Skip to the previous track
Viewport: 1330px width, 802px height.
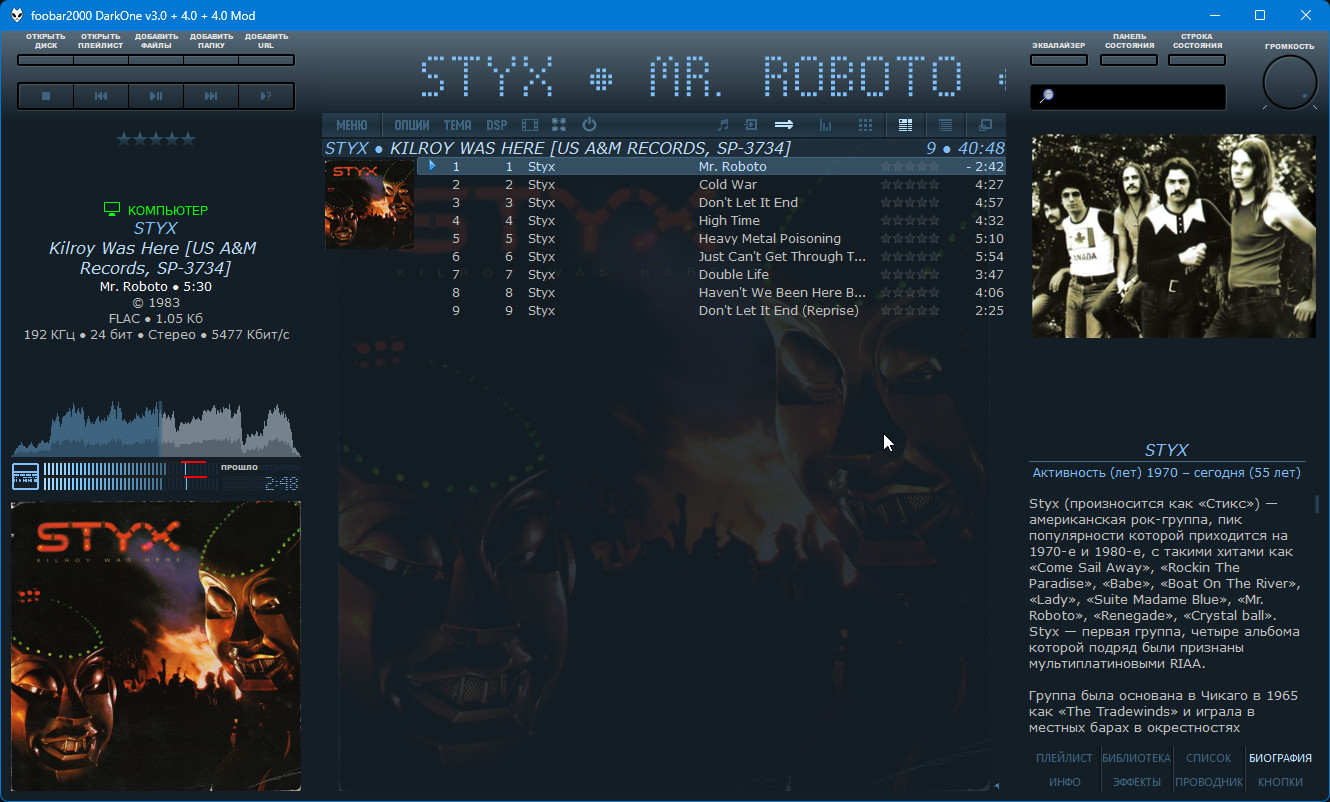(x=101, y=96)
